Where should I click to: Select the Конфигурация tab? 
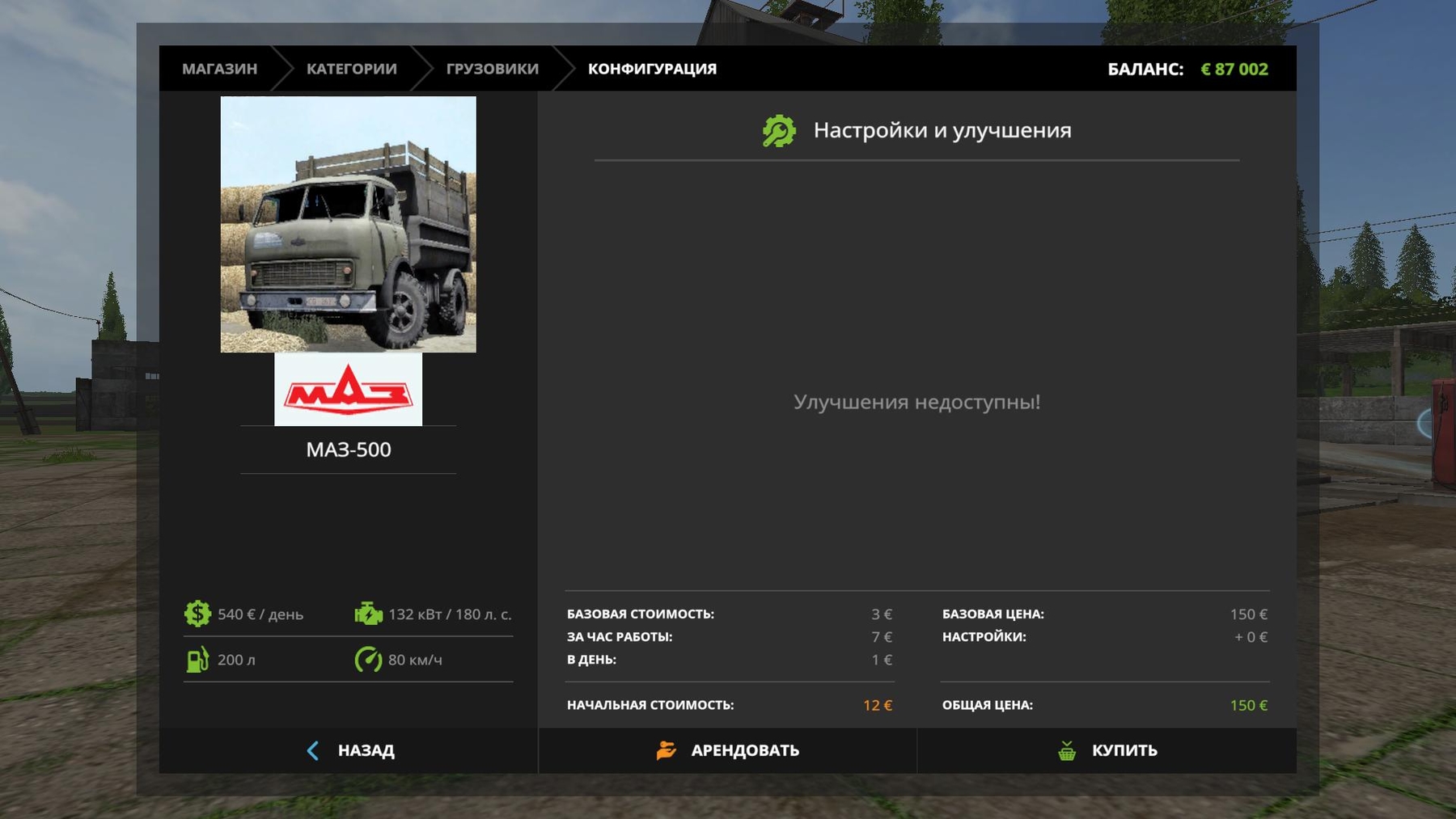pyautogui.click(x=652, y=69)
